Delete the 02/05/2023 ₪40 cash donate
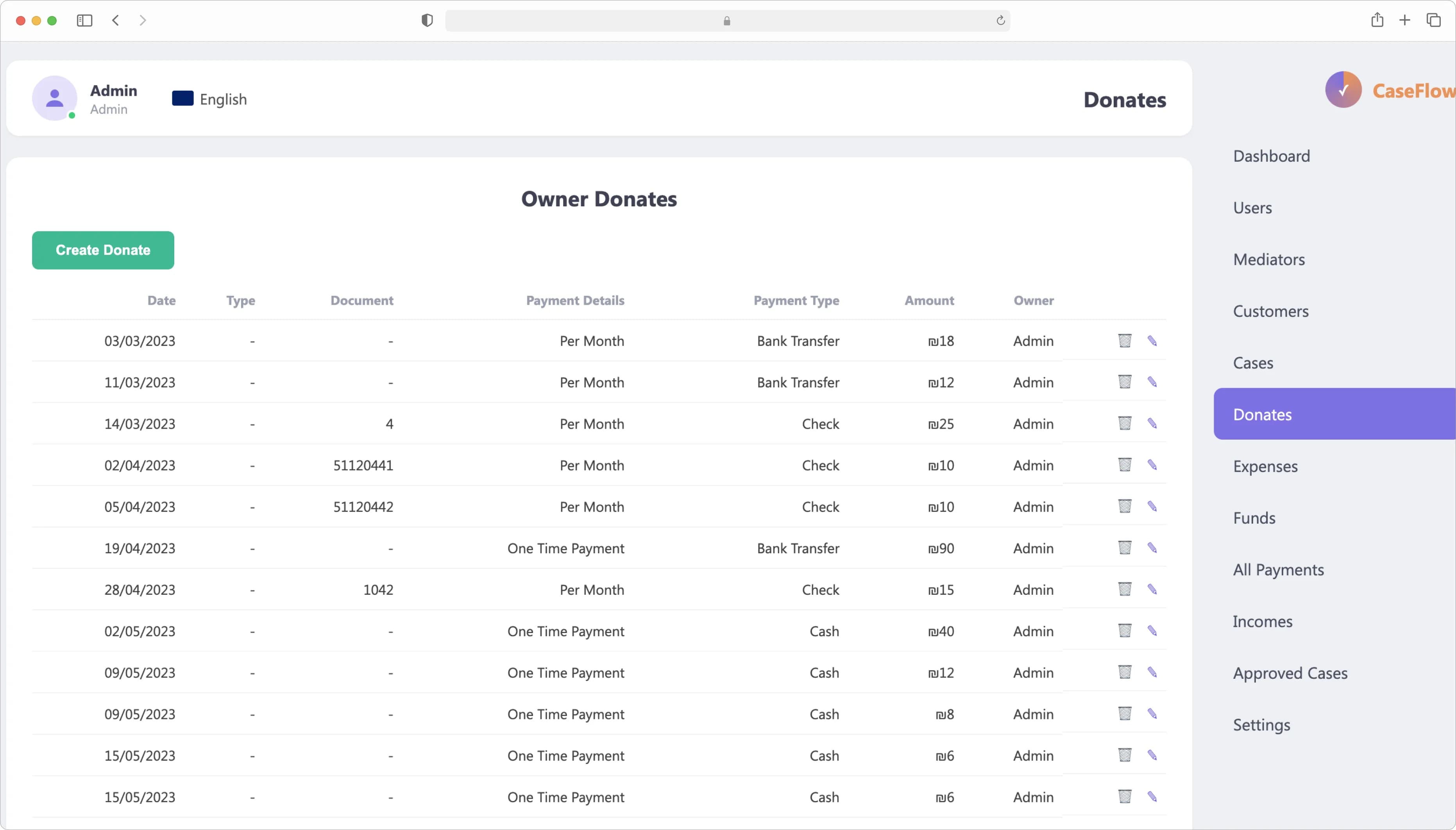Screen dimensions: 1456x830 pos(1124,631)
